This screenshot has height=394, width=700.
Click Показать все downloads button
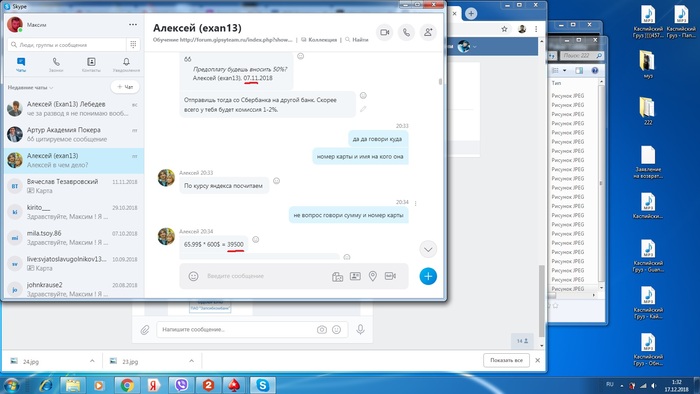pos(506,360)
